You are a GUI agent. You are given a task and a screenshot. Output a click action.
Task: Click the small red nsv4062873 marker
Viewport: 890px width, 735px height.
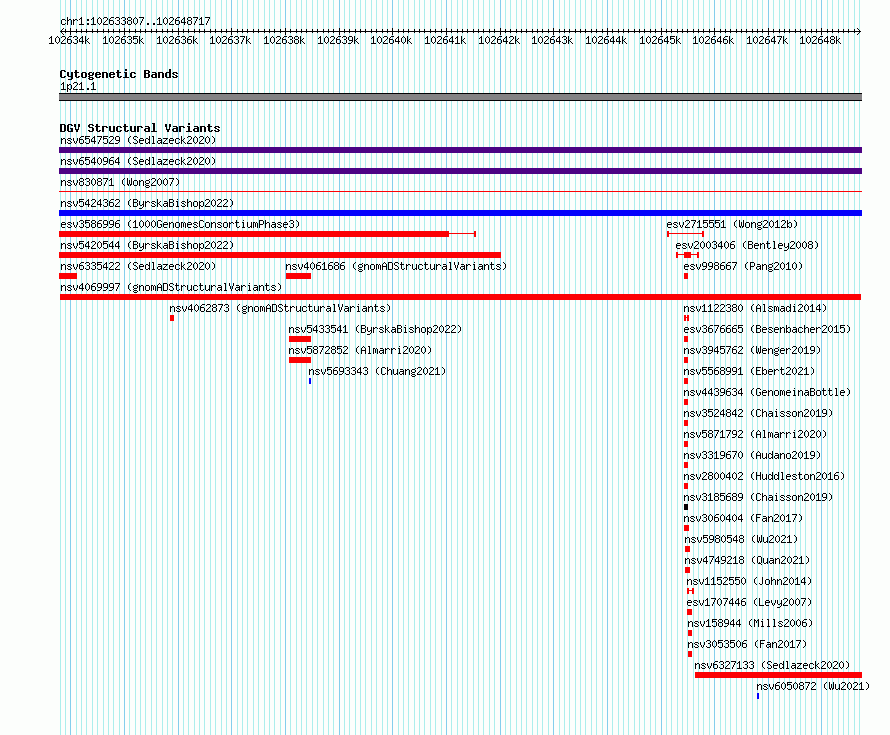pyautogui.click(x=172, y=318)
